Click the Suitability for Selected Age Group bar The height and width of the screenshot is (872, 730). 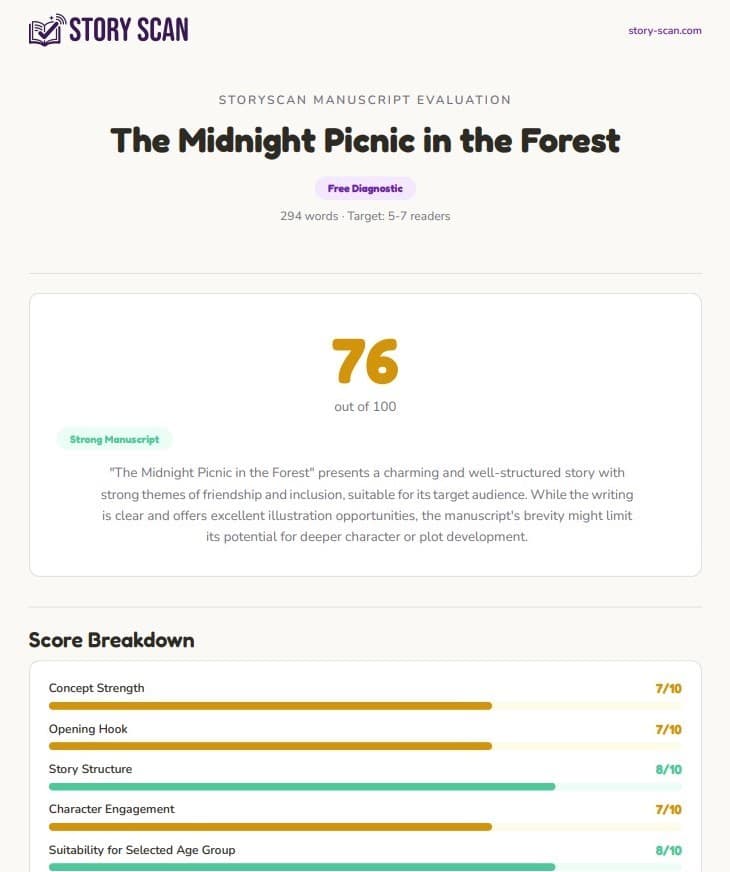pos(365,867)
